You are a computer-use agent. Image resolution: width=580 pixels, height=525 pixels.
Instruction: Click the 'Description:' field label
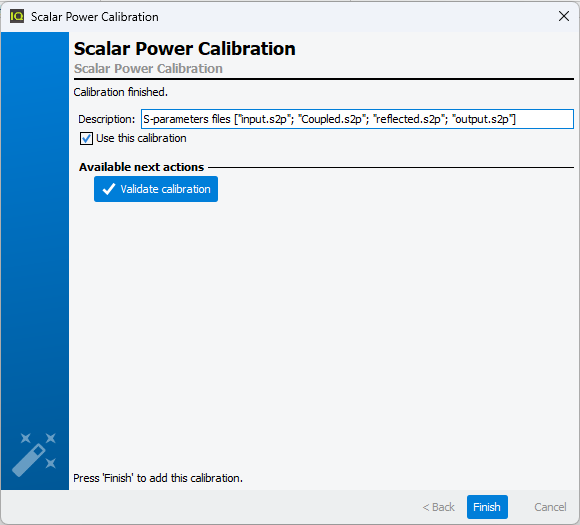pyautogui.click(x=107, y=119)
